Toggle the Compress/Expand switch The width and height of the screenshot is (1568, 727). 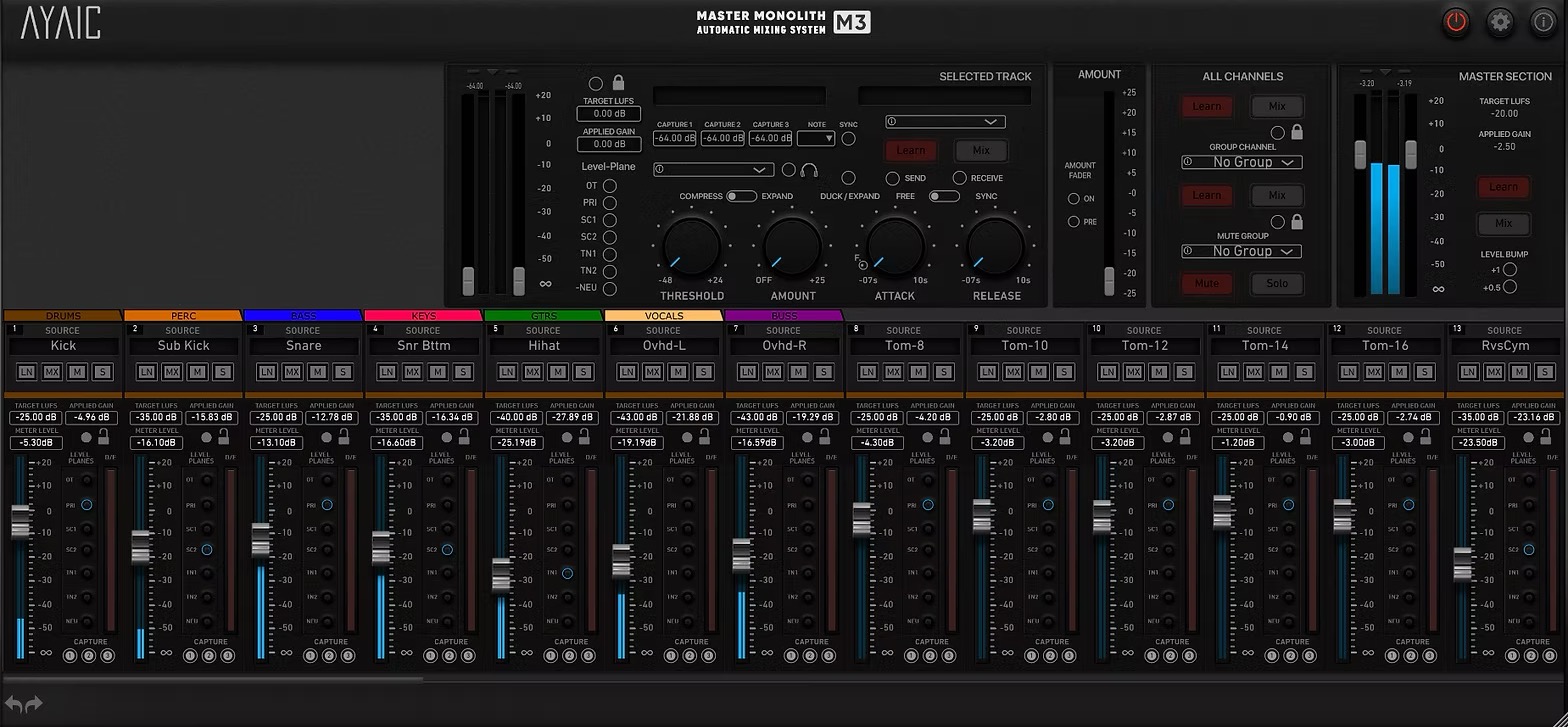tap(741, 196)
